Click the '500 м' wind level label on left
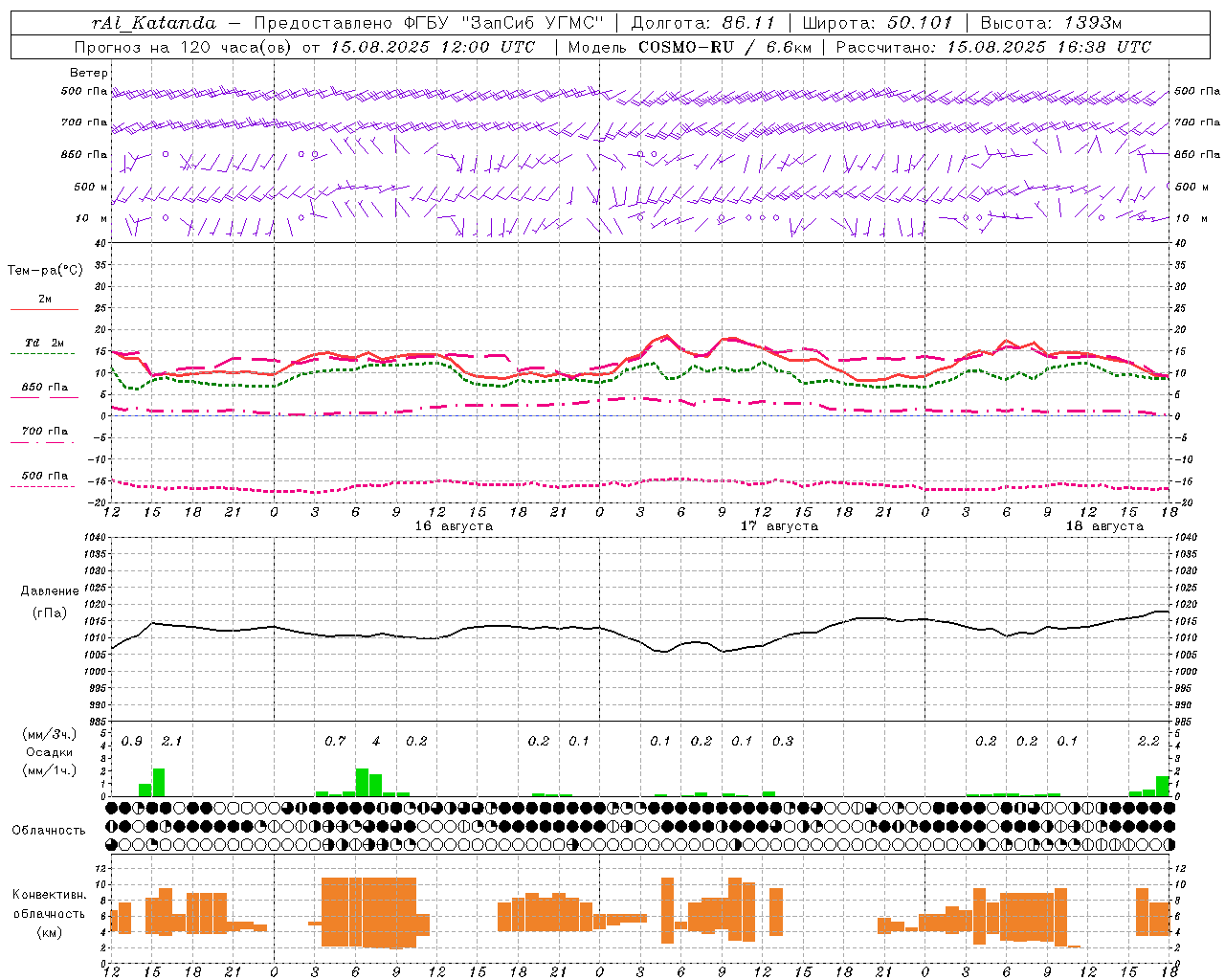The width and height of the screenshot is (1225, 980). pyautogui.click(x=91, y=187)
